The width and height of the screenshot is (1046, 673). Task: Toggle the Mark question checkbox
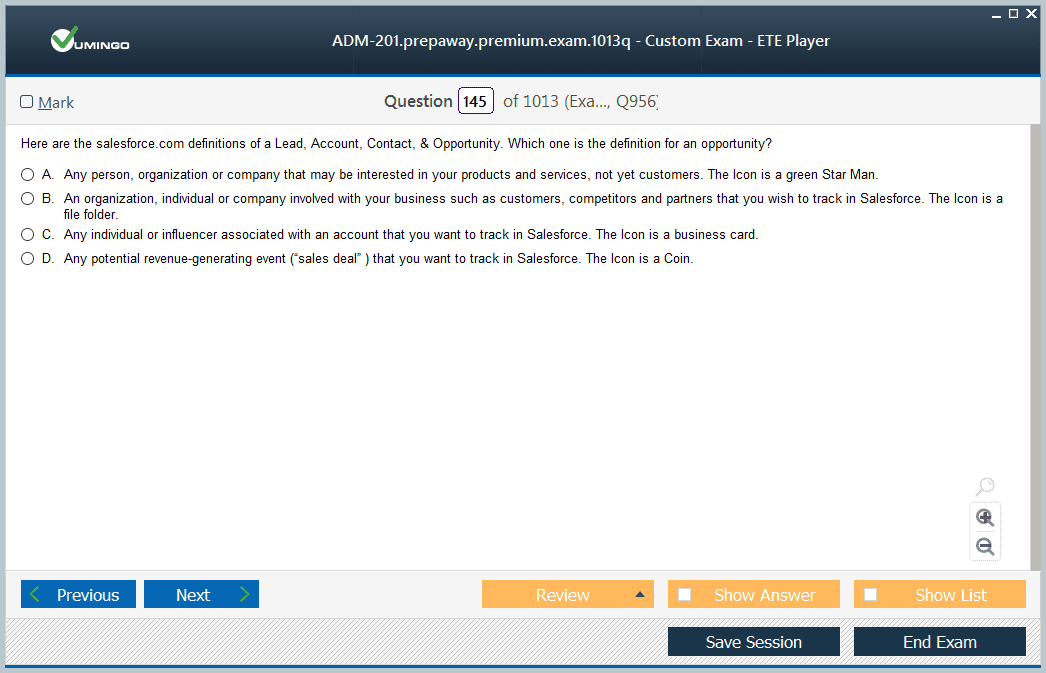tap(27, 102)
